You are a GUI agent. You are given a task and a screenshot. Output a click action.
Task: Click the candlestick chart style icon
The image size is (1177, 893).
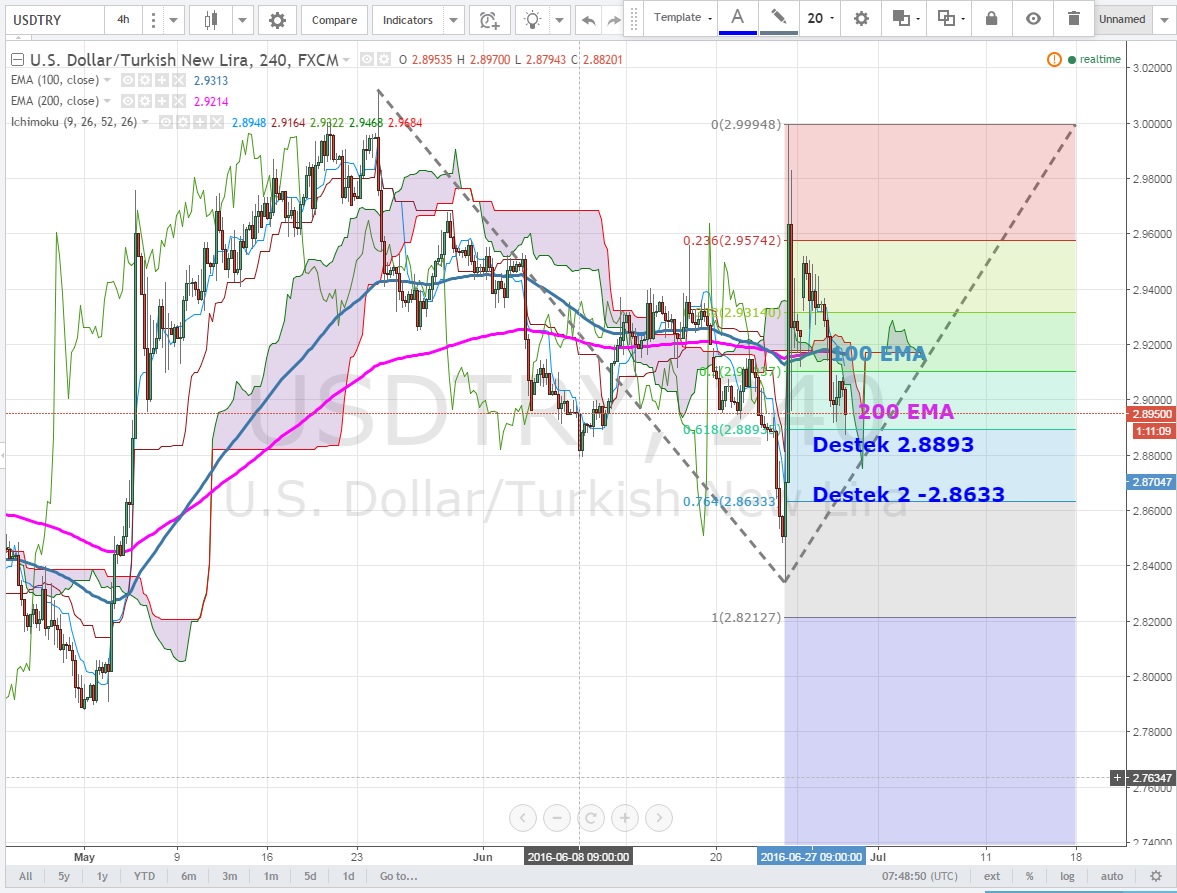pos(210,20)
